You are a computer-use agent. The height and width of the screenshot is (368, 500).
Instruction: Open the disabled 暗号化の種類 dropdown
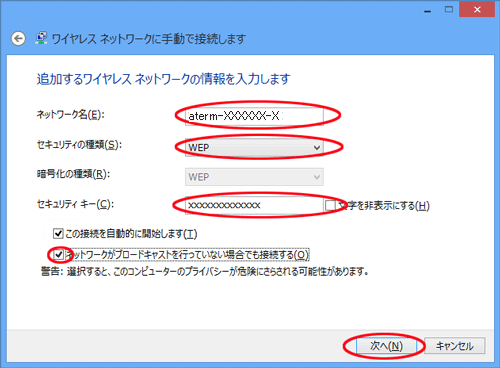254,177
